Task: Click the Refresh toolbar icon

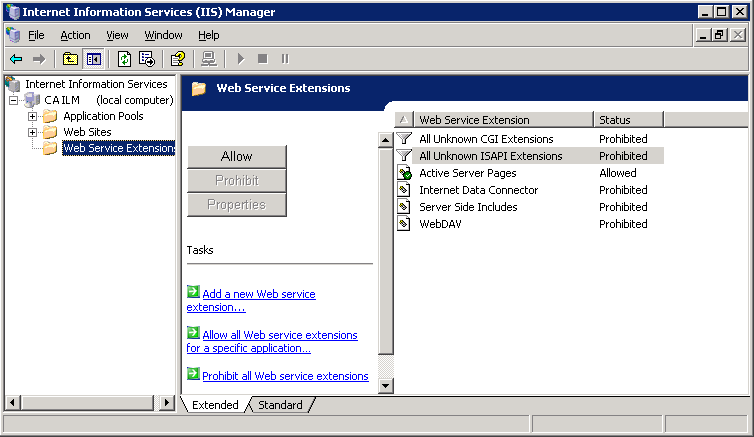Action: 125,59
